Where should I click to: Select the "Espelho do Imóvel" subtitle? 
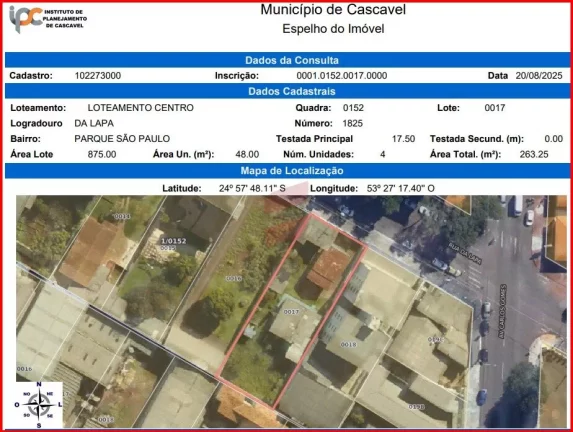pyautogui.click(x=333, y=29)
